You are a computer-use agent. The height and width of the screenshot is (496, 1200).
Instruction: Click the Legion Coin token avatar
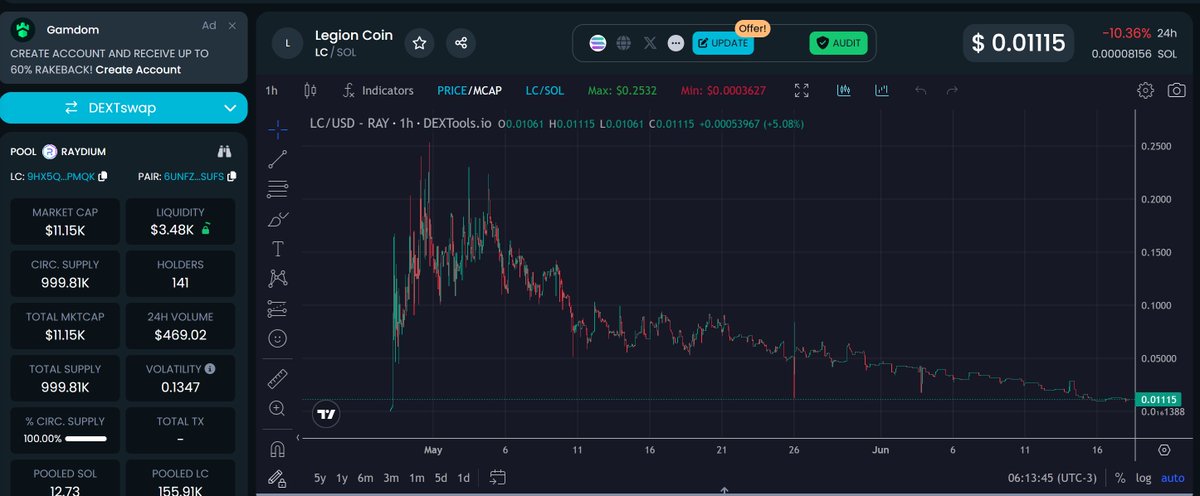288,43
